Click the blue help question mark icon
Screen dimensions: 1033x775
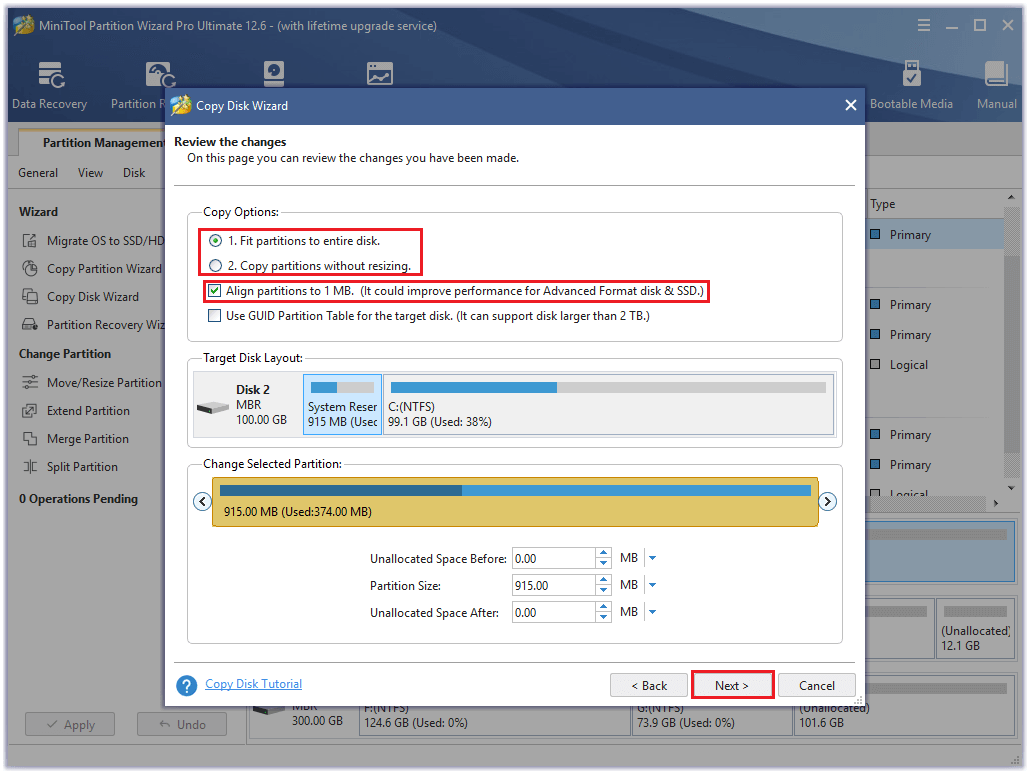(x=186, y=685)
